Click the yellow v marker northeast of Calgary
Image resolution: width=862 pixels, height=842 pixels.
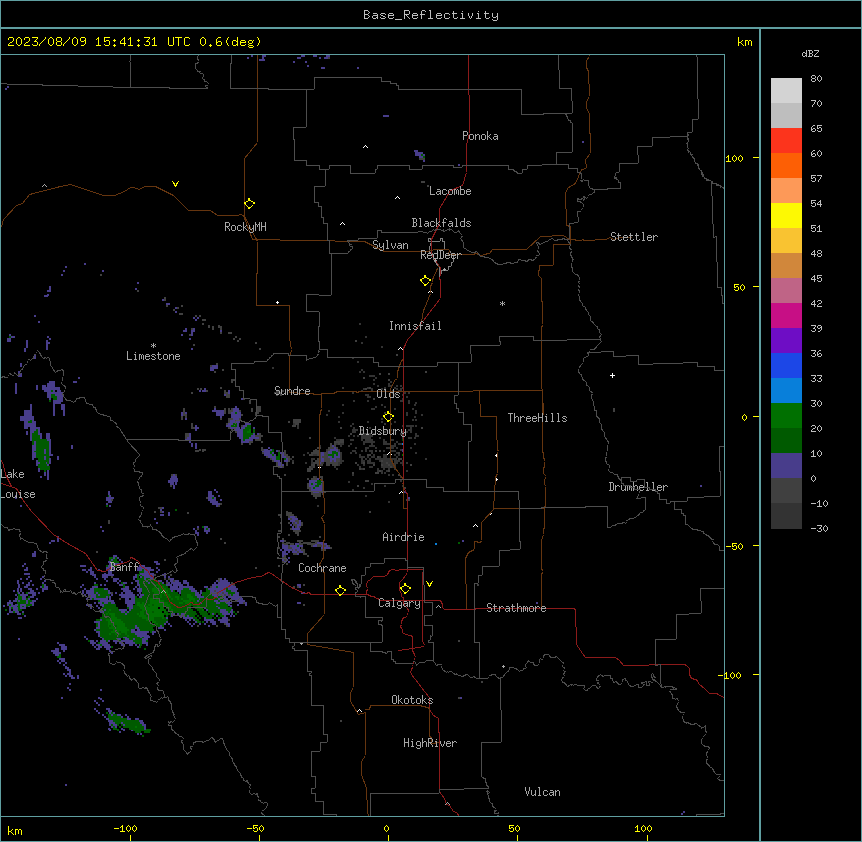429,584
